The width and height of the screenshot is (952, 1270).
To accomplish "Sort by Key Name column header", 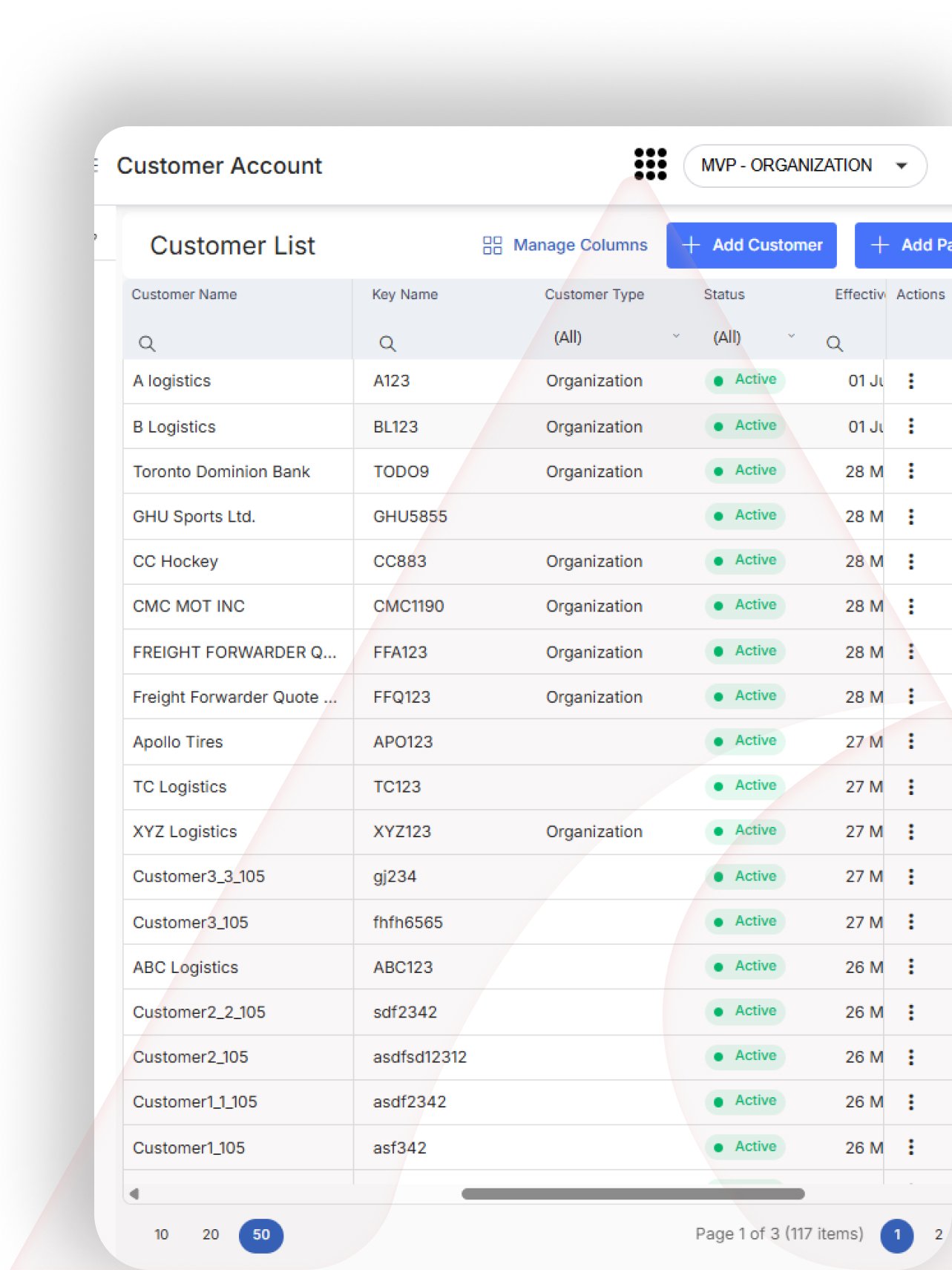I will pyautogui.click(x=405, y=295).
